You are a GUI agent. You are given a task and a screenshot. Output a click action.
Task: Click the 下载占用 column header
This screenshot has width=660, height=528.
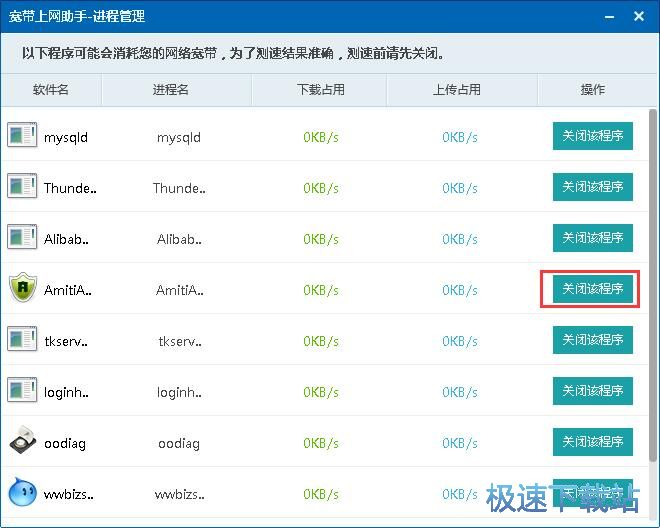pos(321,89)
